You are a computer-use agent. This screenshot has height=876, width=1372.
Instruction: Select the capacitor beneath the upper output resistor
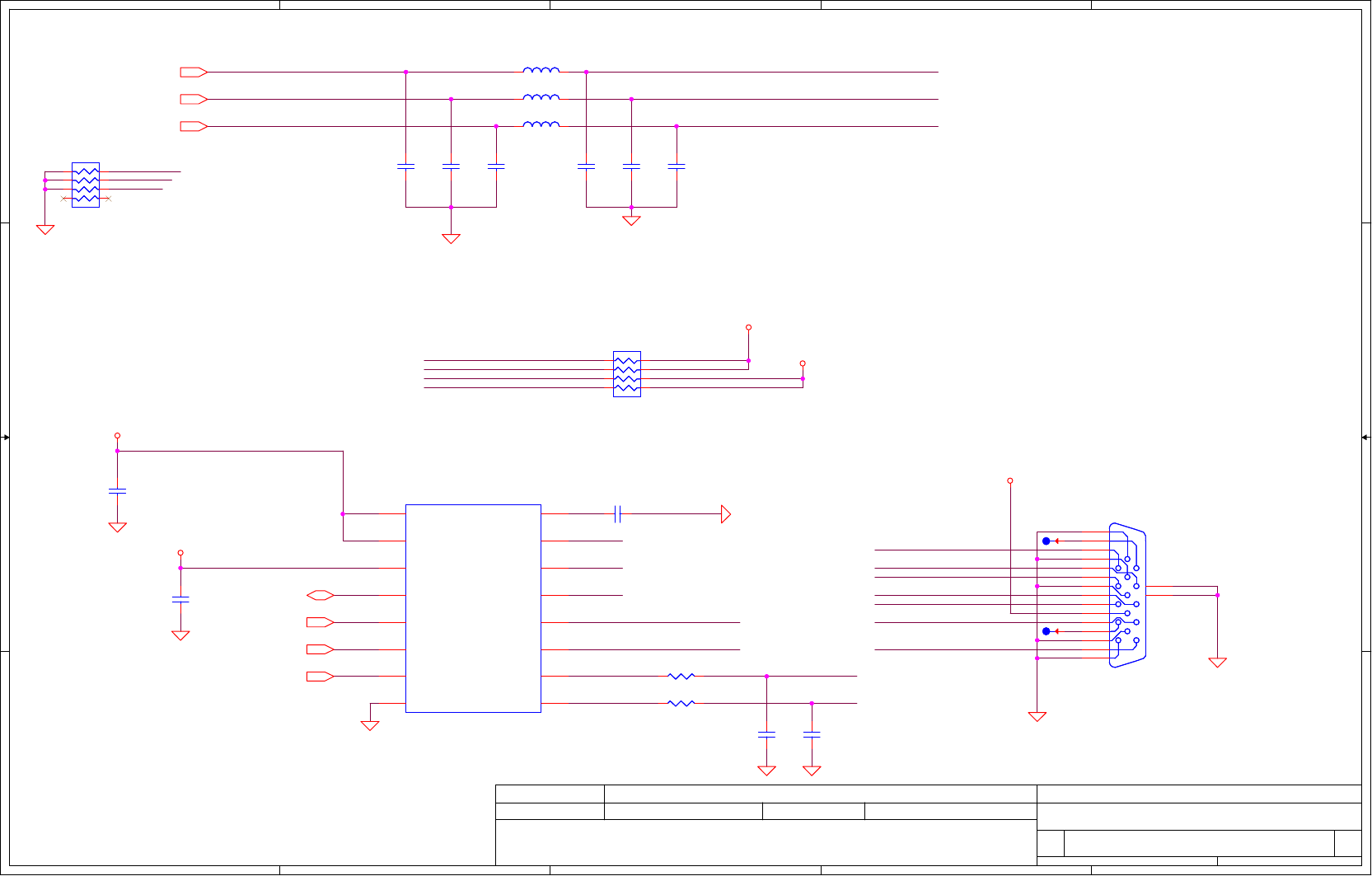pyautogui.click(x=766, y=735)
